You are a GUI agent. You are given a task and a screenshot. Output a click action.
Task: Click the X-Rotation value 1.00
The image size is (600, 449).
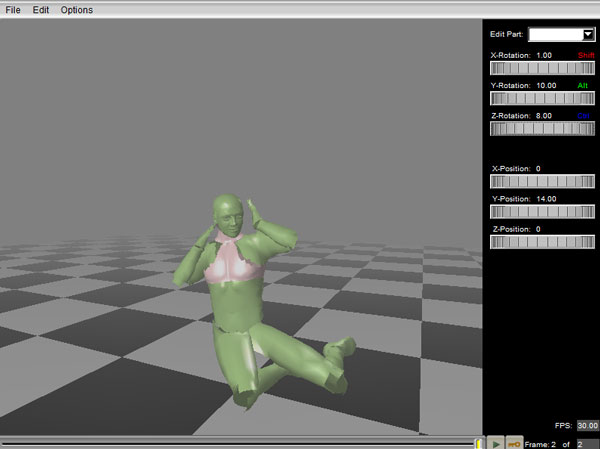[x=544, y=55]
